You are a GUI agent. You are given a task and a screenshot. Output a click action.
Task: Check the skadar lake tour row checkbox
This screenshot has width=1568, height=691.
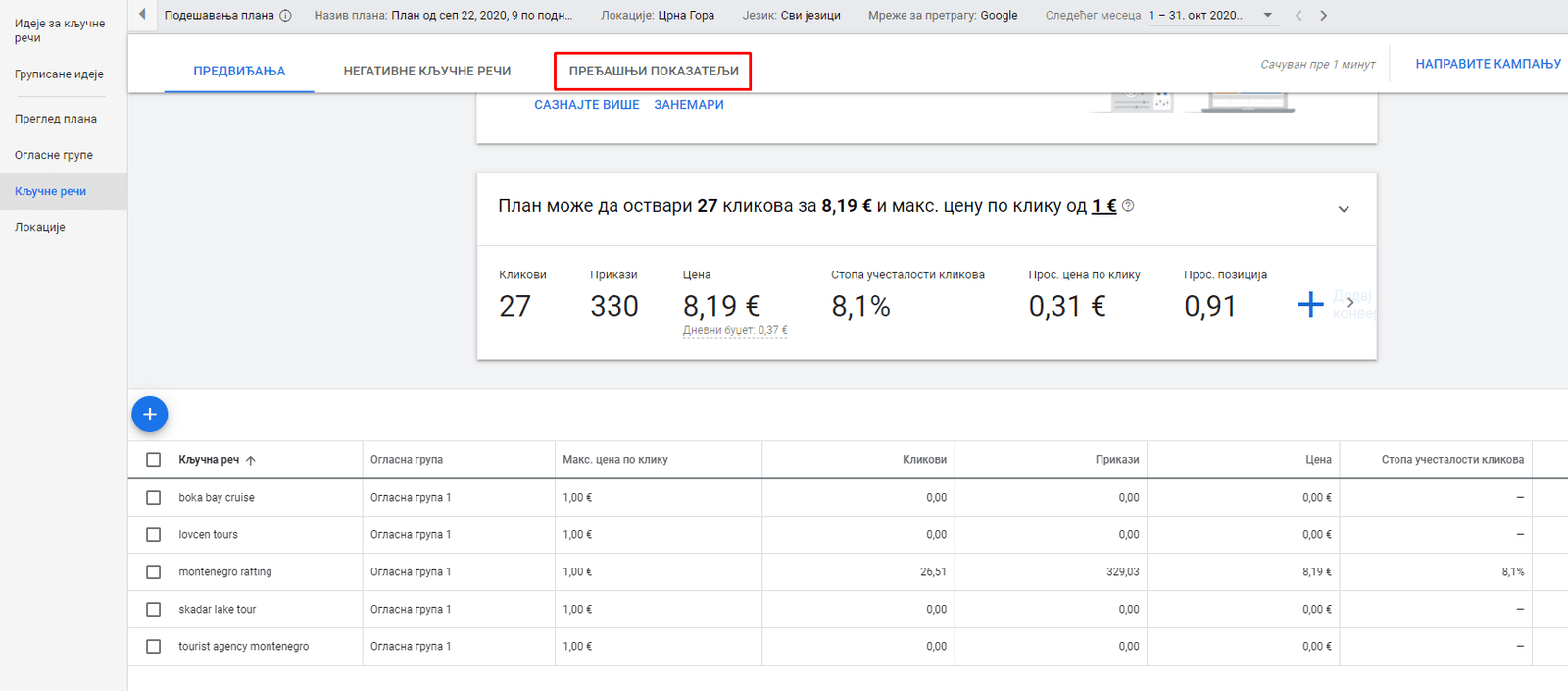click(x=153, y=610)
